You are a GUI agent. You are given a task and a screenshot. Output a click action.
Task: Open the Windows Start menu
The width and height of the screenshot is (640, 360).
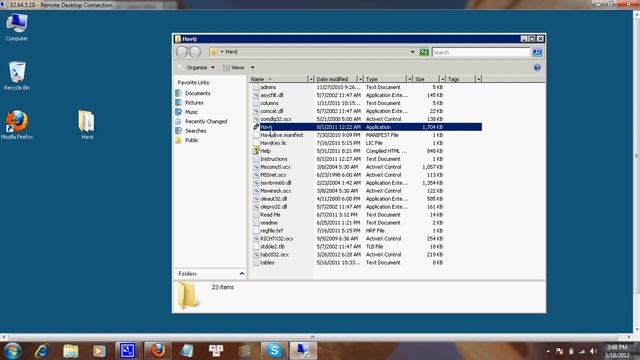coord(12,351)
